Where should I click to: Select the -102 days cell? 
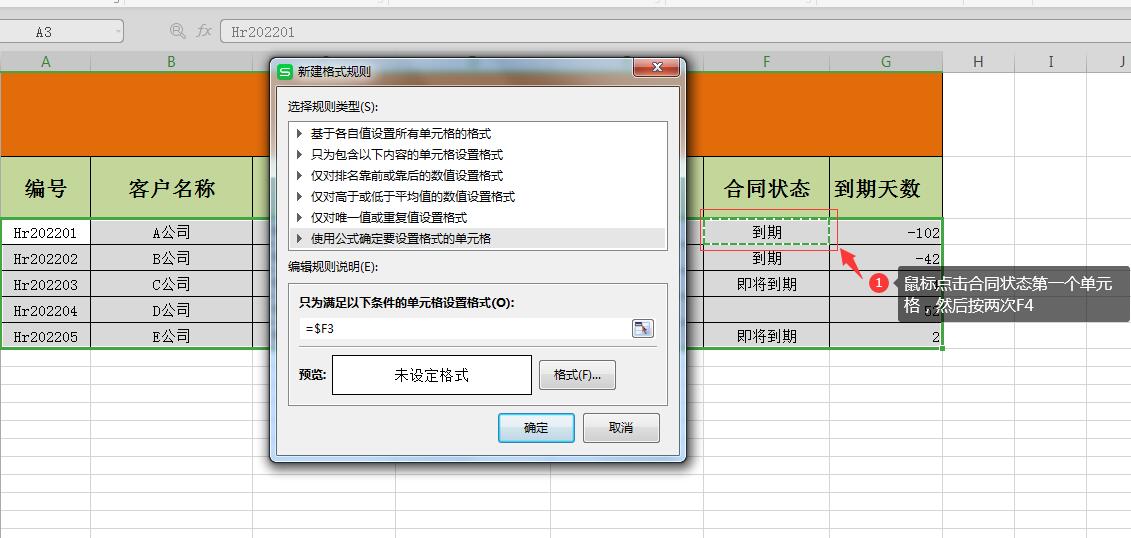click(886, 232)
